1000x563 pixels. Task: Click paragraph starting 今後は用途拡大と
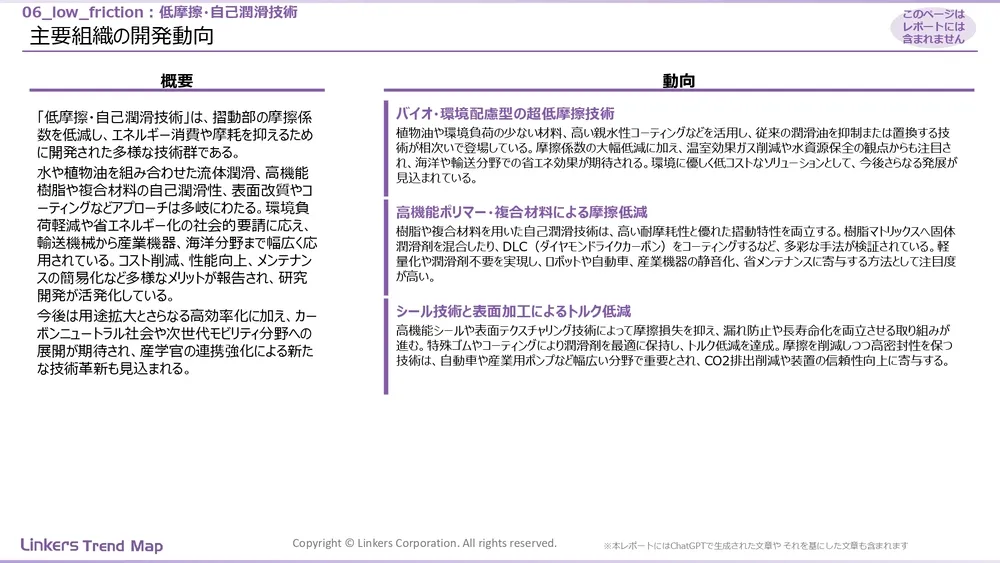pos(177,342)
